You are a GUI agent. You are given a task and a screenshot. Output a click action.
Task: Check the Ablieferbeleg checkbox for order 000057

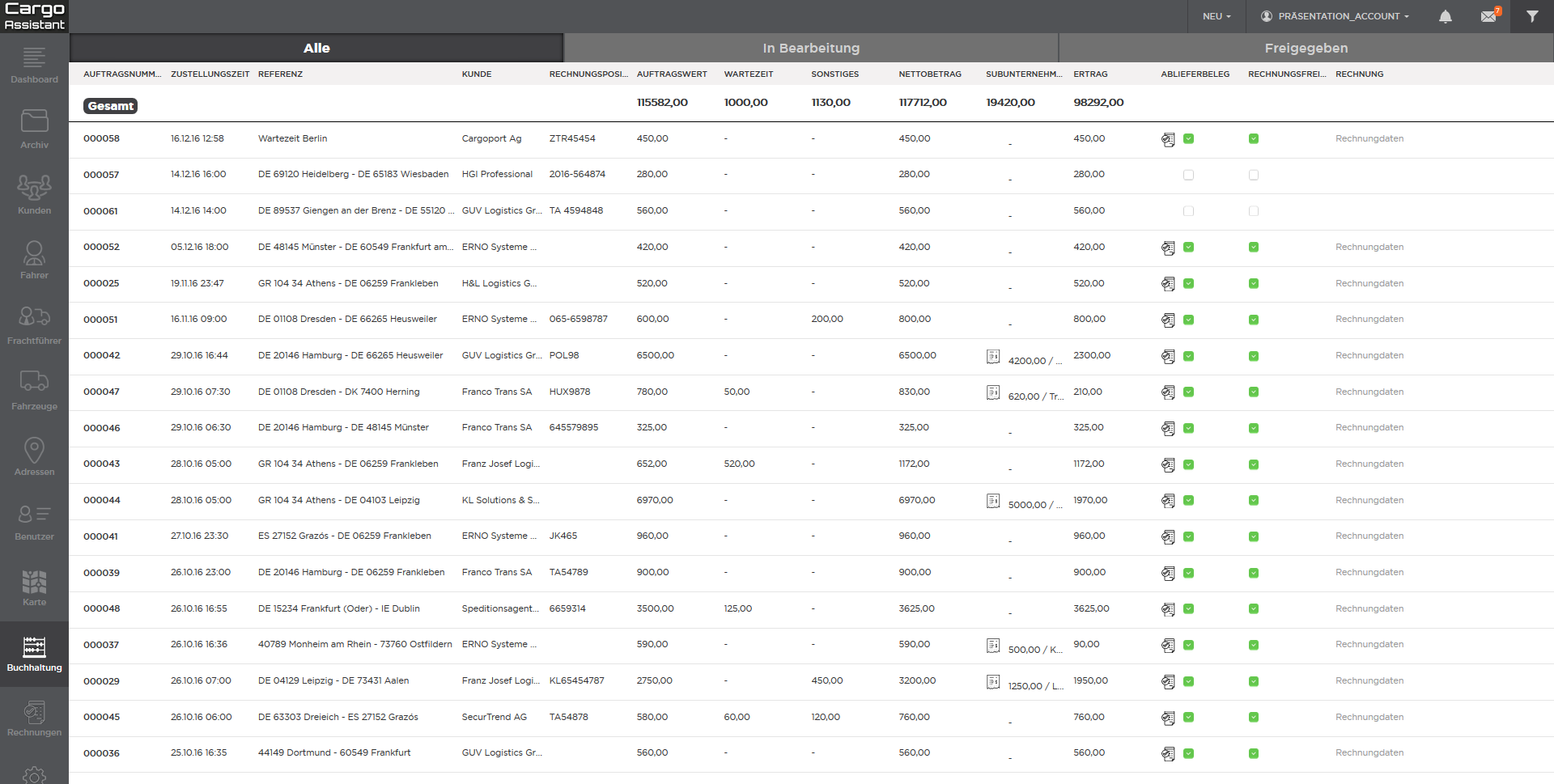(1188, 174)
